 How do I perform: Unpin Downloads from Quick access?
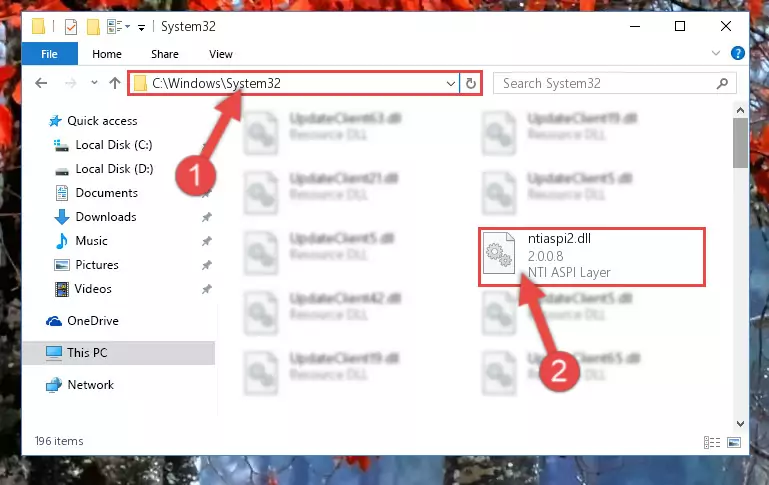tap(206, 217)
